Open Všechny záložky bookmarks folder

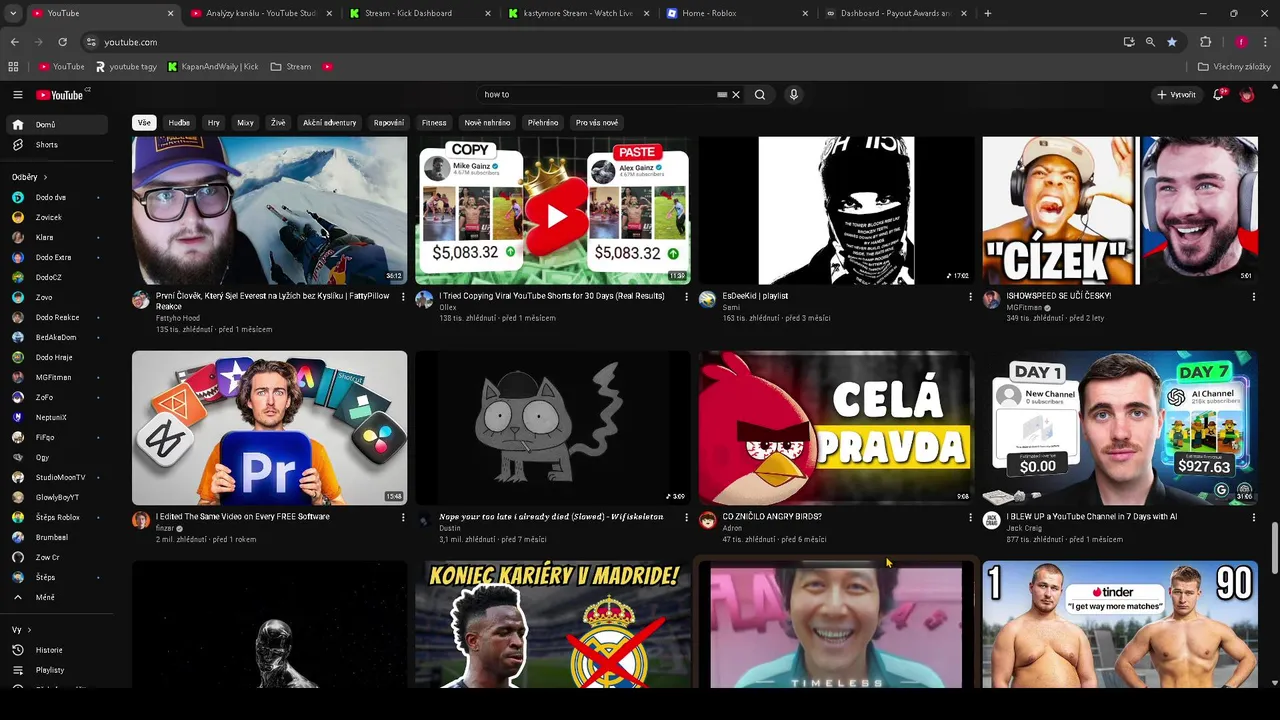pyautogui.click(x=1234, y=67)
